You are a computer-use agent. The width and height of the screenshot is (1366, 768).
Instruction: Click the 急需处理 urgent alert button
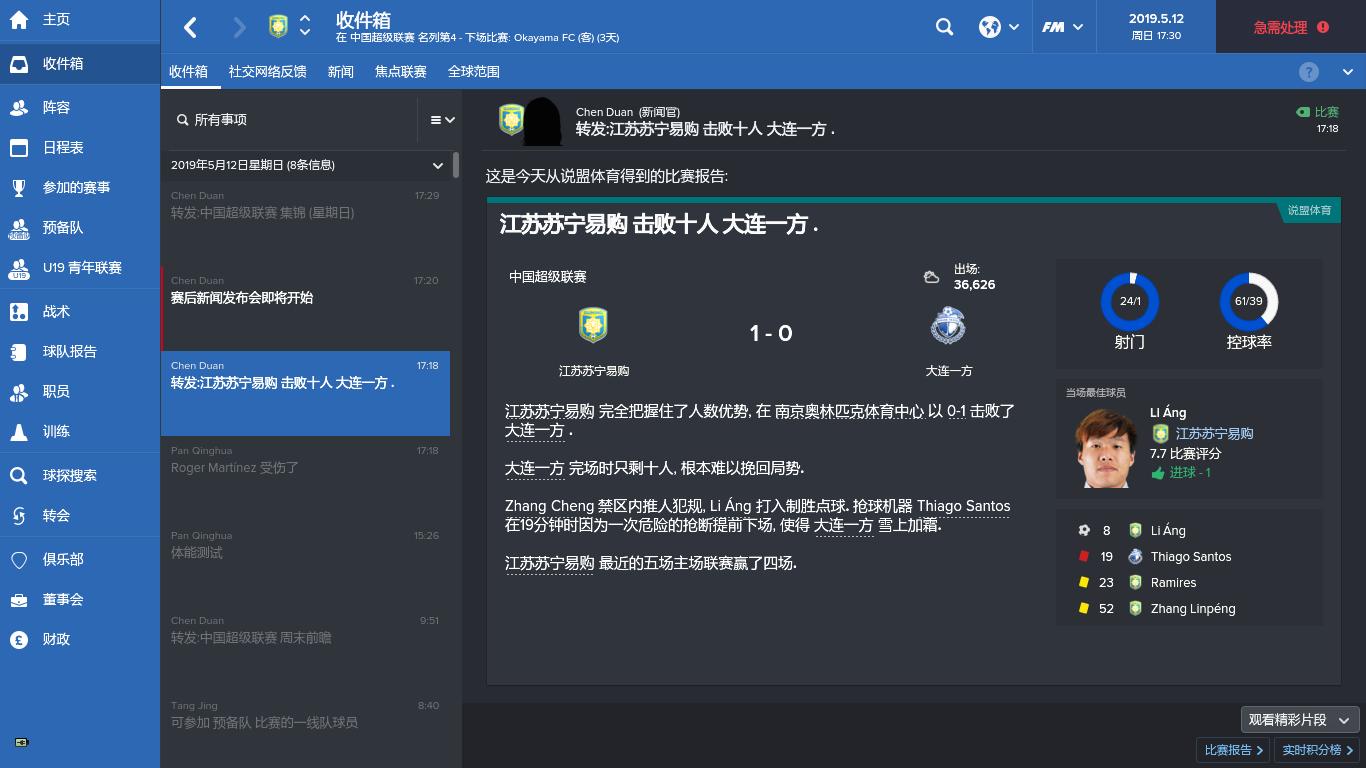(1289, 27)
